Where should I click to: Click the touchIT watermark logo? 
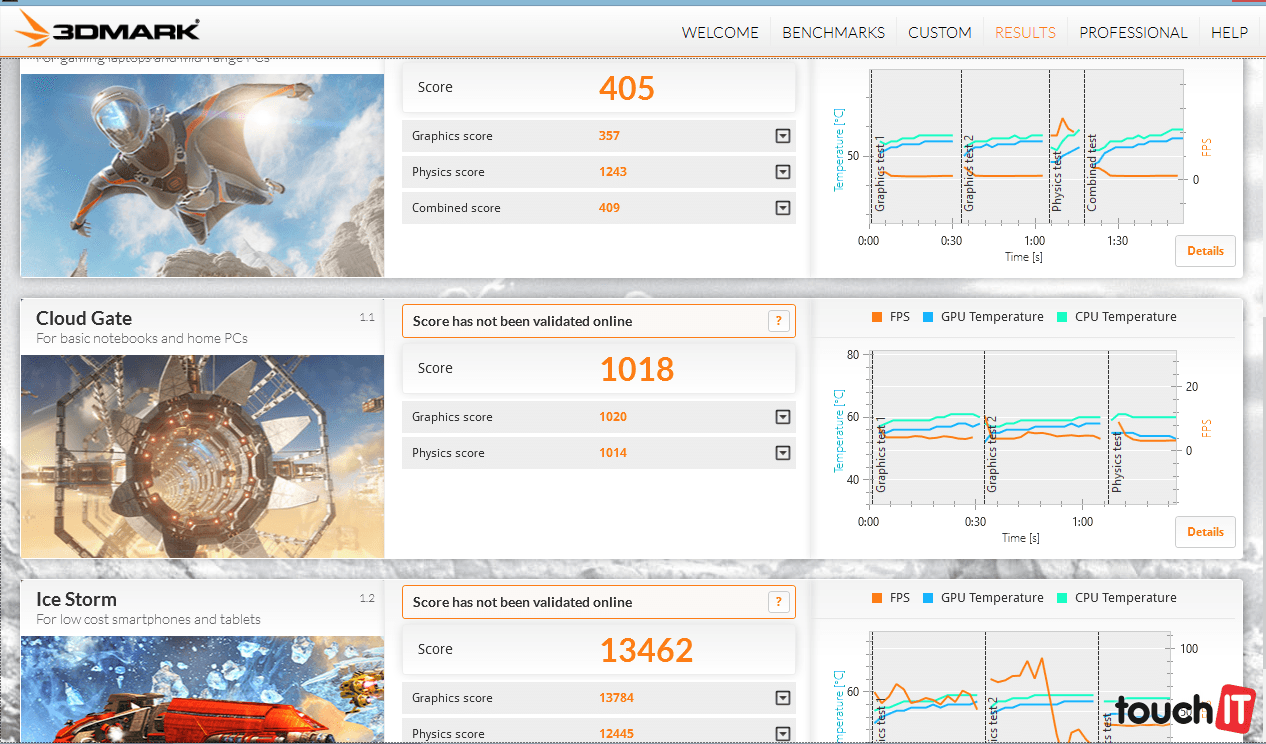[1178, 709]
